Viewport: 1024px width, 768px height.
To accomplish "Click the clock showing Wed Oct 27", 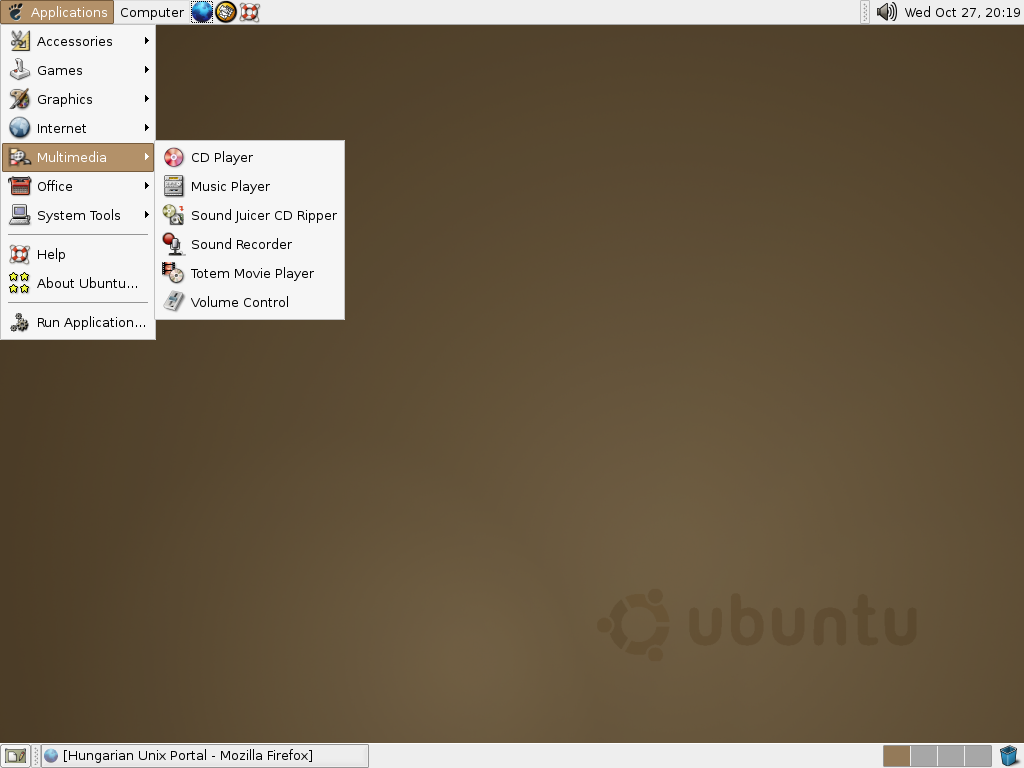I will click(962, 12).
